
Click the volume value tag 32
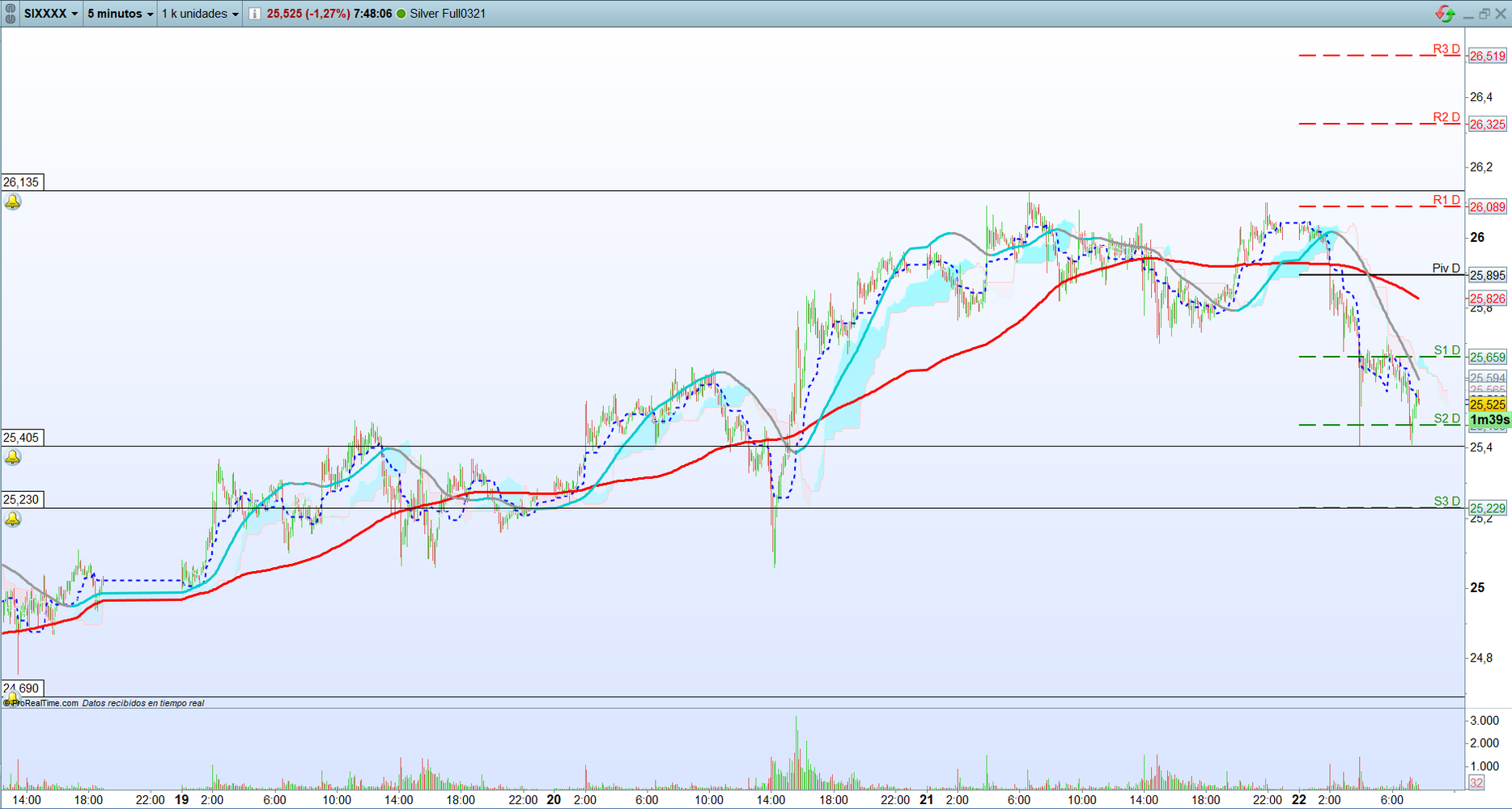pos(1476,782)
